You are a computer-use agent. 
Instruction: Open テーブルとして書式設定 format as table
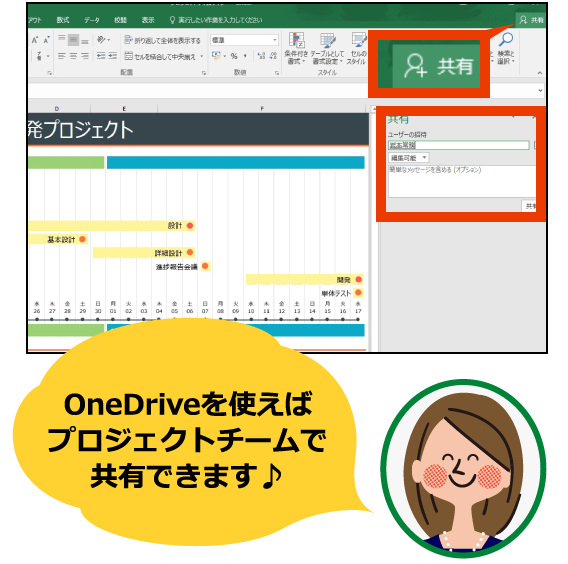(327, 49)
